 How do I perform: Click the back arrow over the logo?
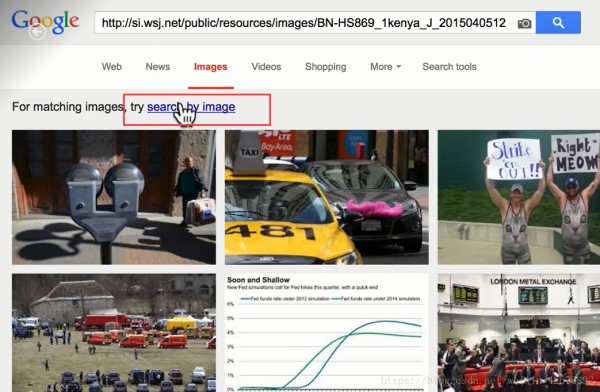point(37,33)
